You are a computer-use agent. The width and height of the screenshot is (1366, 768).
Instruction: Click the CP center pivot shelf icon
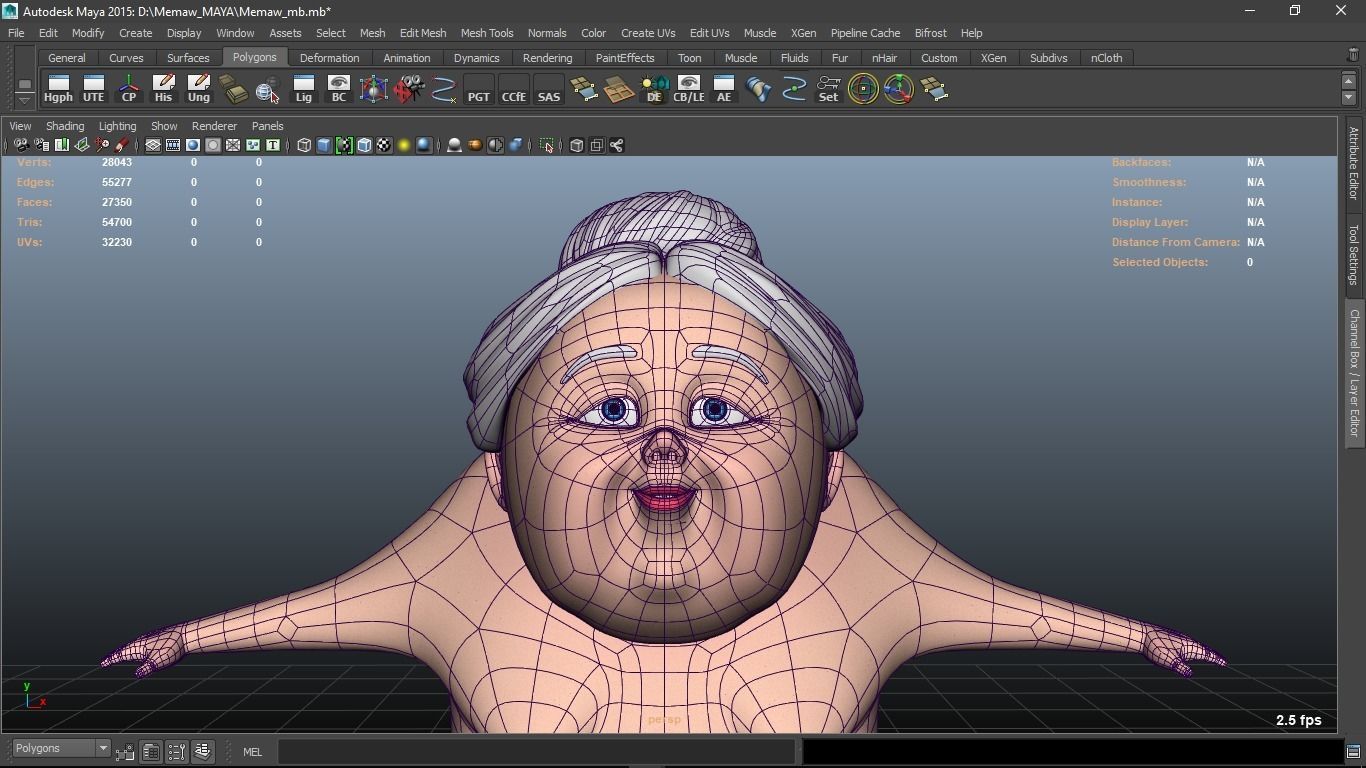[129, 89]
